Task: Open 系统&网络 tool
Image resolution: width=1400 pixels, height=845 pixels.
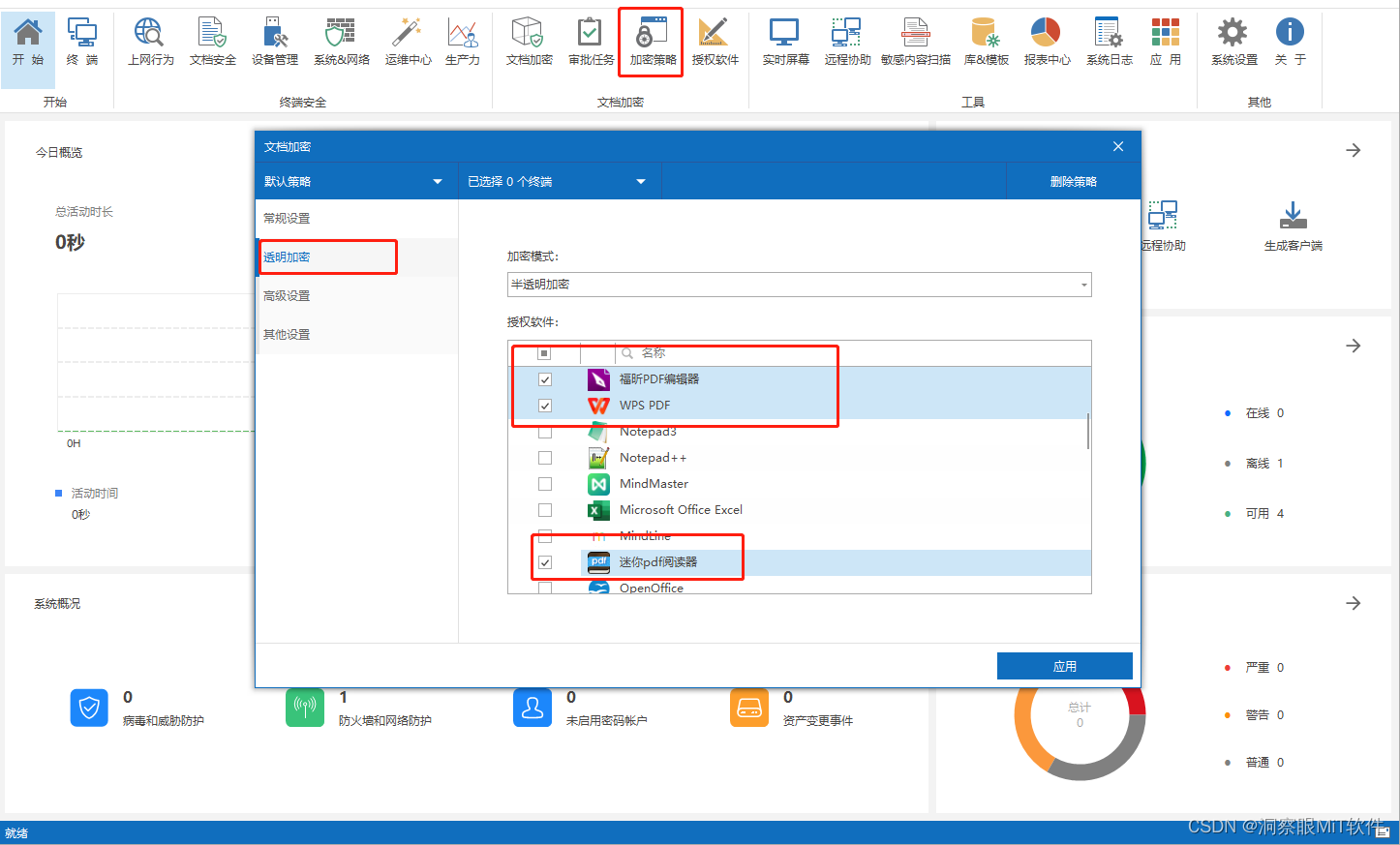Action: [341, 42]
